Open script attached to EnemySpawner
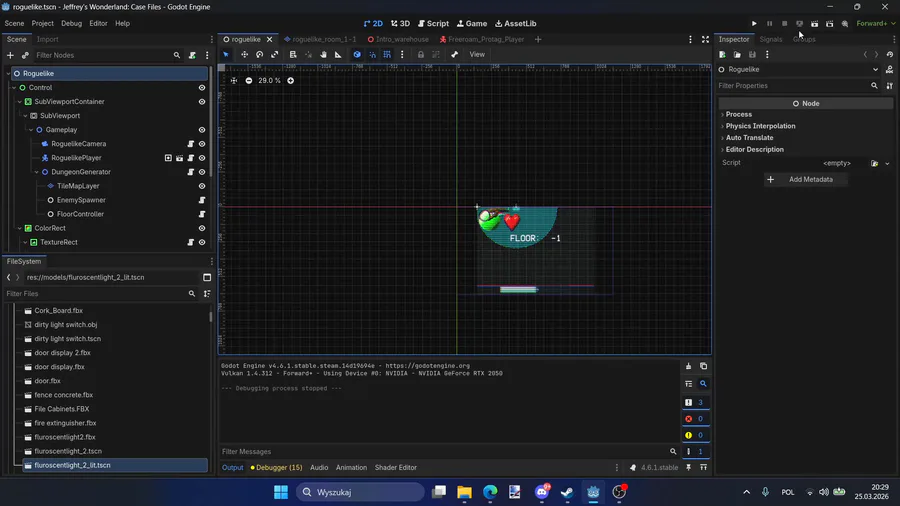Image resolution: width=900 pixels, height=506 pixels. (x=202, y=200)
